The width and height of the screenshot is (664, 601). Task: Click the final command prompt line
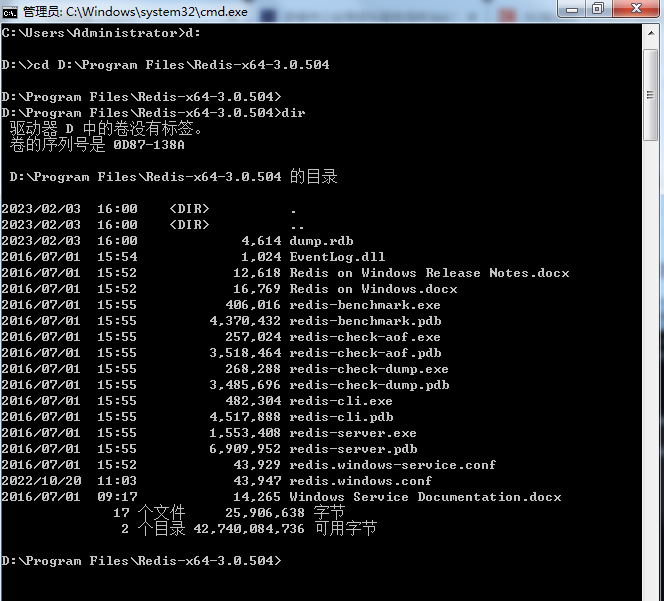click(141, 561)
